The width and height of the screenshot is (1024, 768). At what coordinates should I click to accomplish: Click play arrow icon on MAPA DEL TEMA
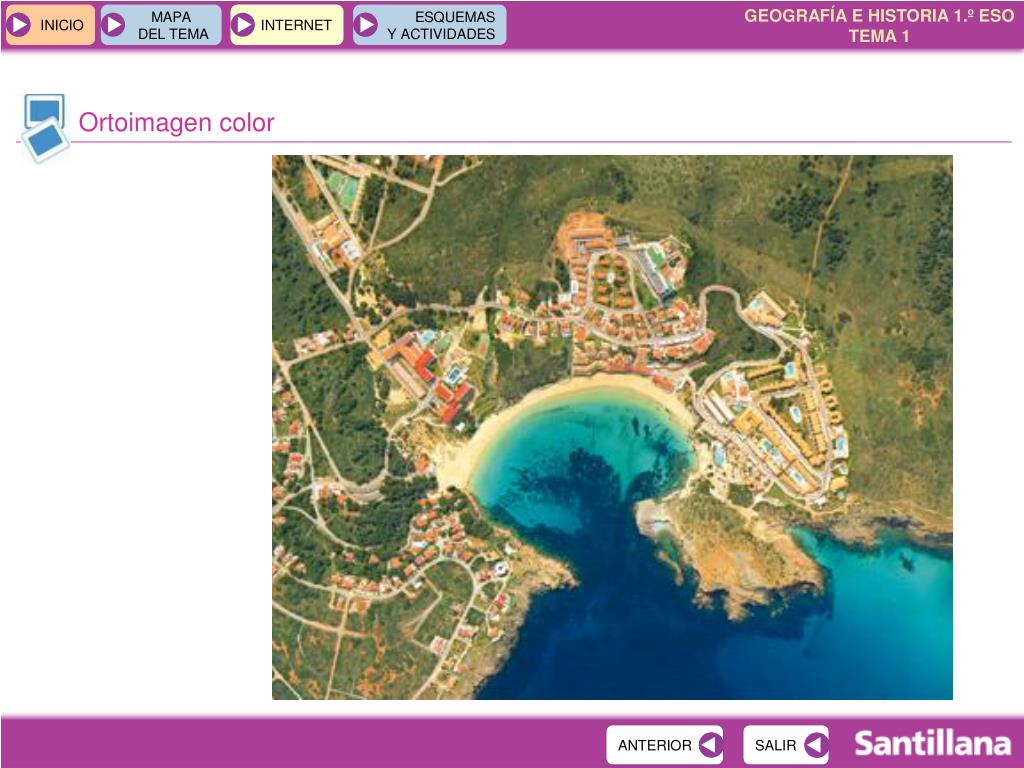point(114,25)
